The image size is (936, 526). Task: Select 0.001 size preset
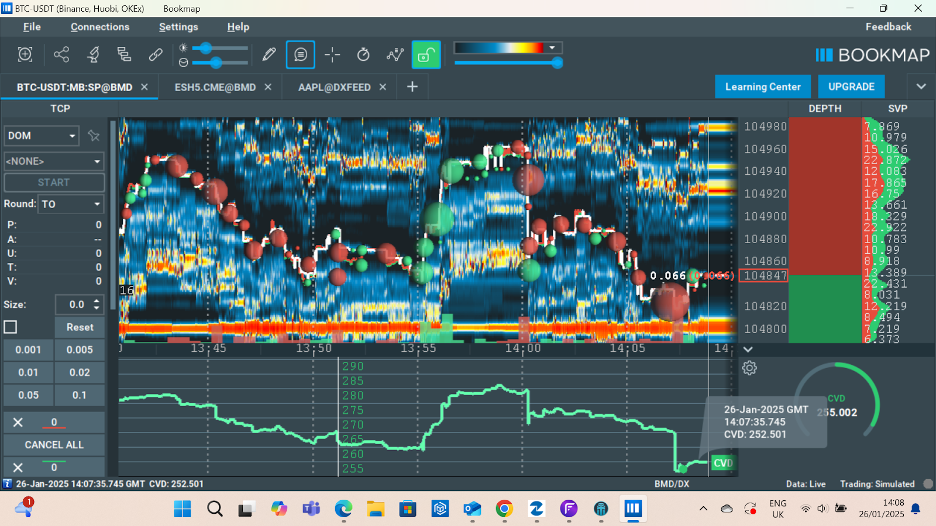pyautogui.click(x=29, y=350)
